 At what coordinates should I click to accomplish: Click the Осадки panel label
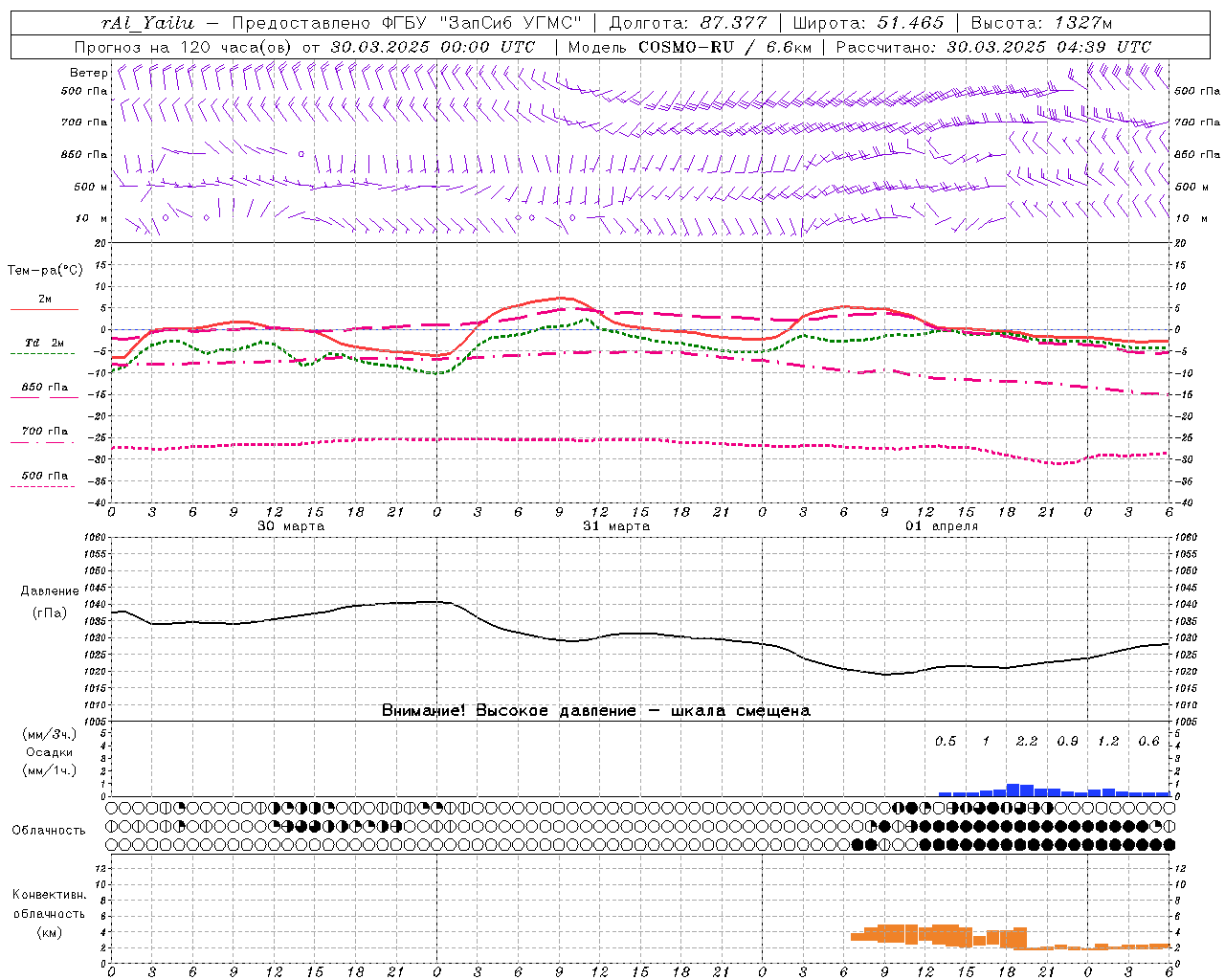50,753
